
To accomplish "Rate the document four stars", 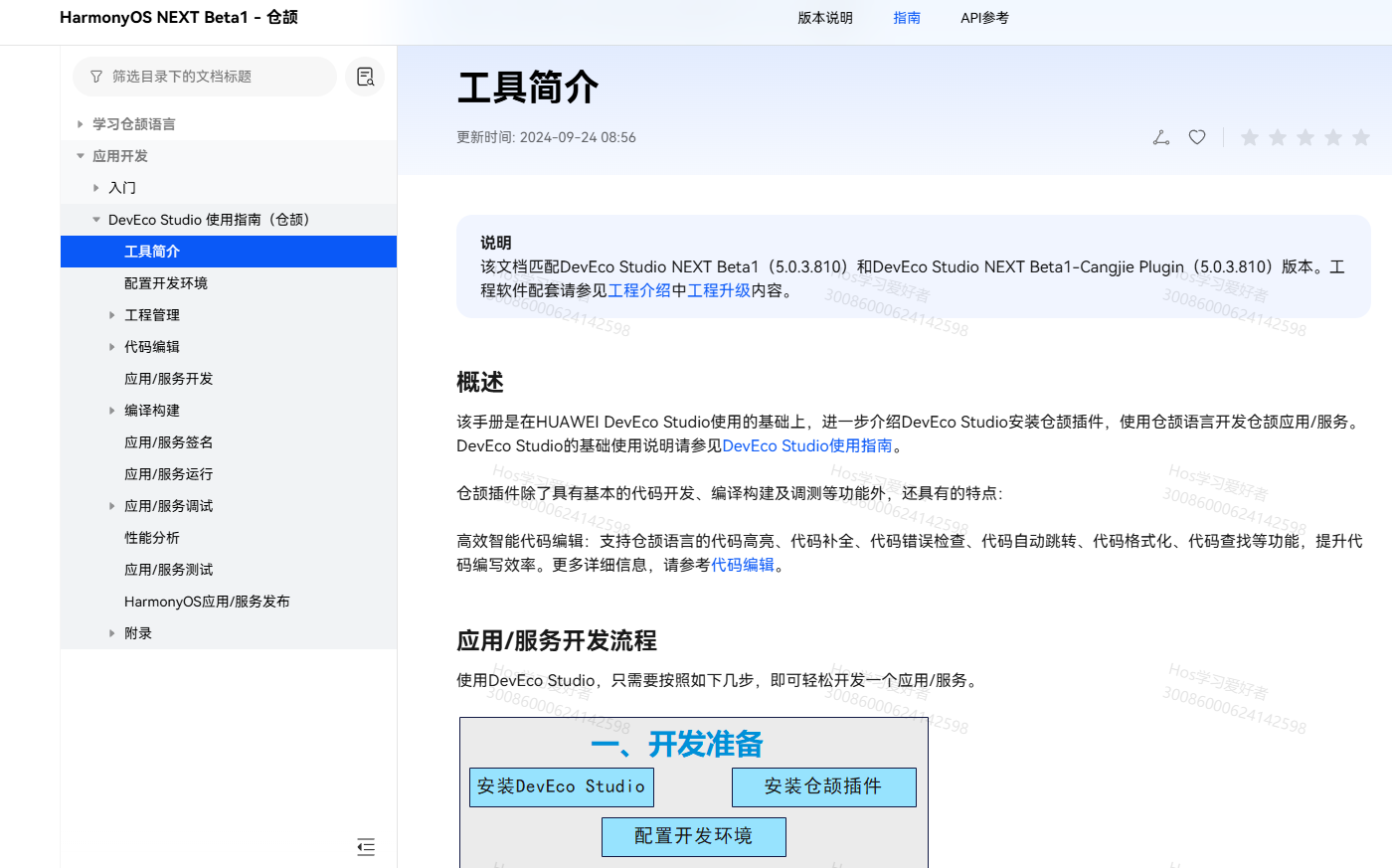I will (1333, 137).
